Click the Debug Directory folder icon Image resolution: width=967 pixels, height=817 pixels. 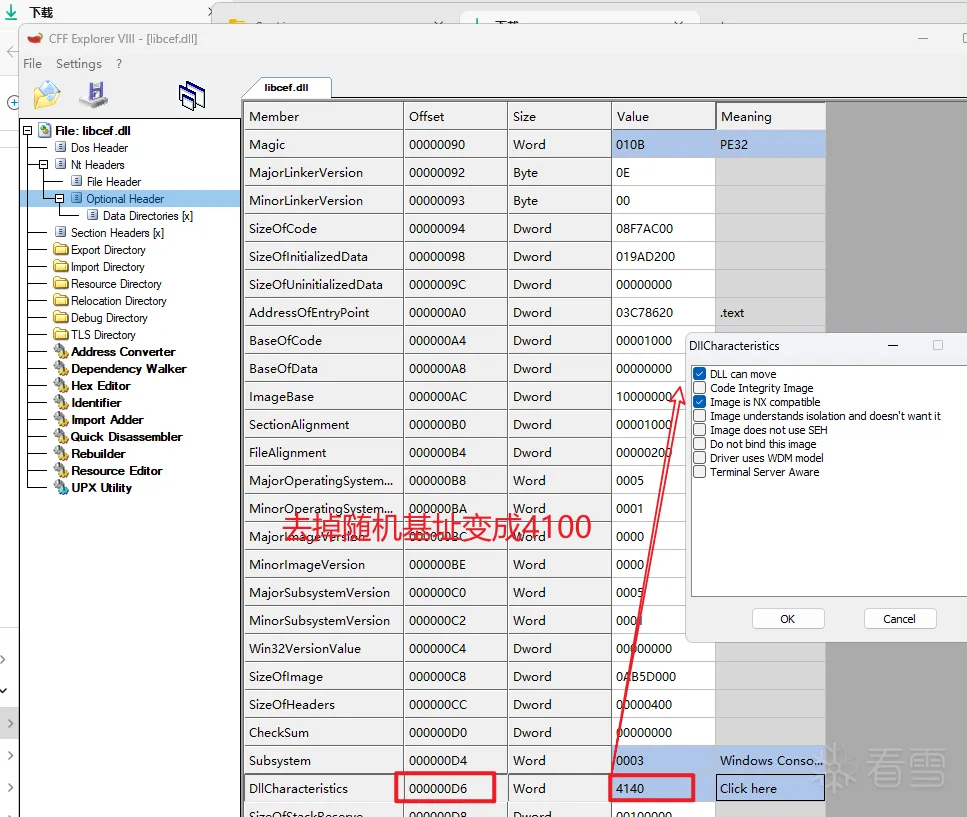(x=60, y=317)
